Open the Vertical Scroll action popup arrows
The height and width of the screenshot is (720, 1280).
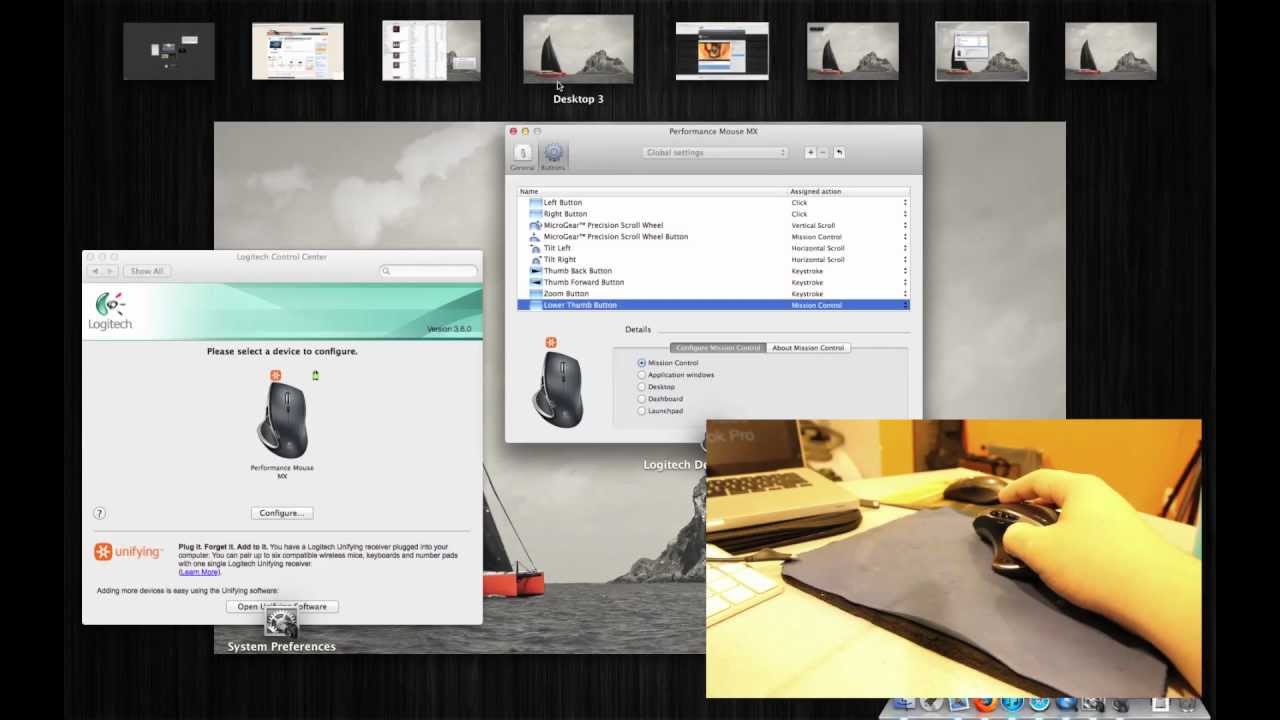905,225
